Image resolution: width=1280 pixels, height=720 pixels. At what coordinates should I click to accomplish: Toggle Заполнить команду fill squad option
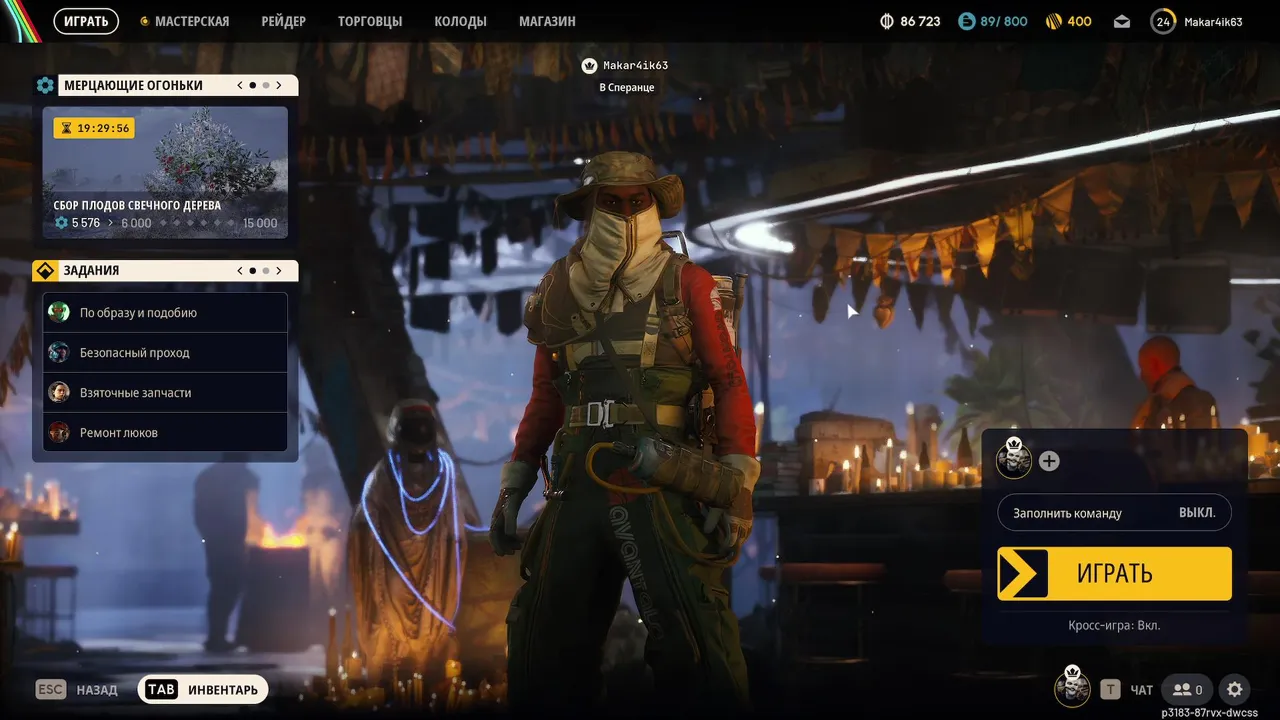[1114, 512]
